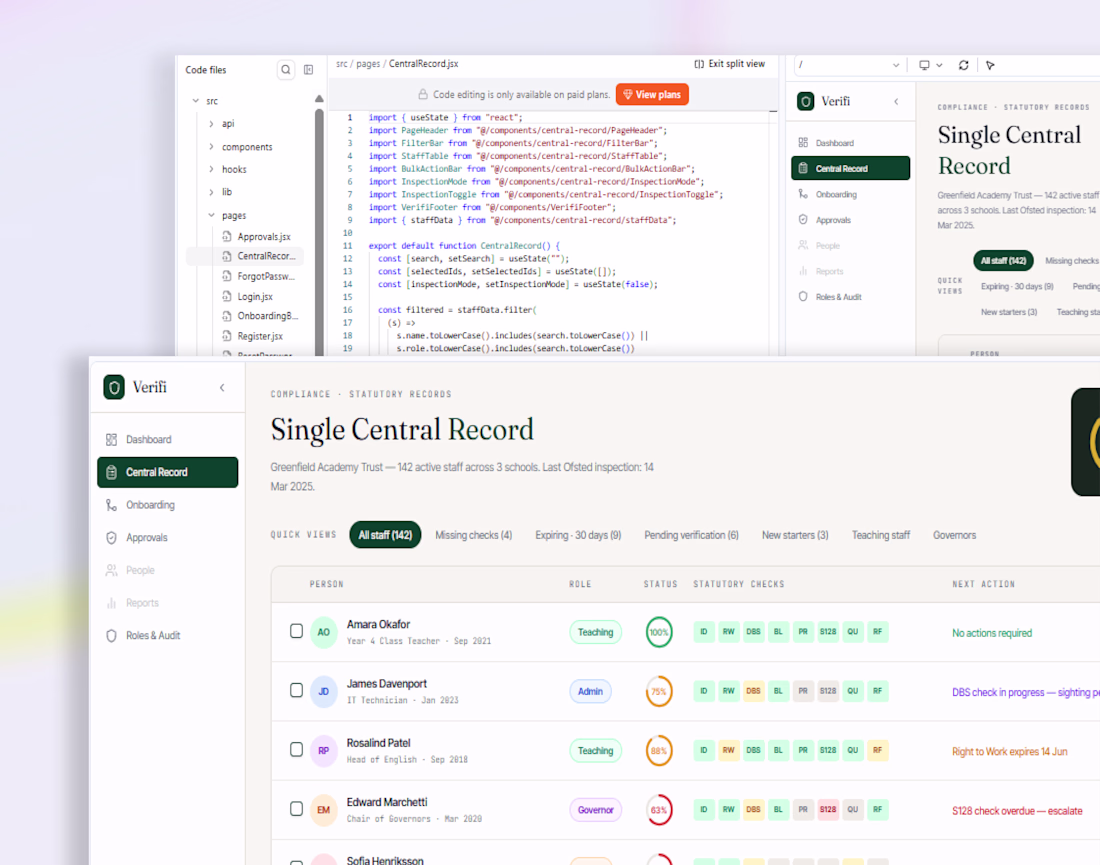
Task: Click the refresh icon in preview toolbar
Action: [964, 65]
